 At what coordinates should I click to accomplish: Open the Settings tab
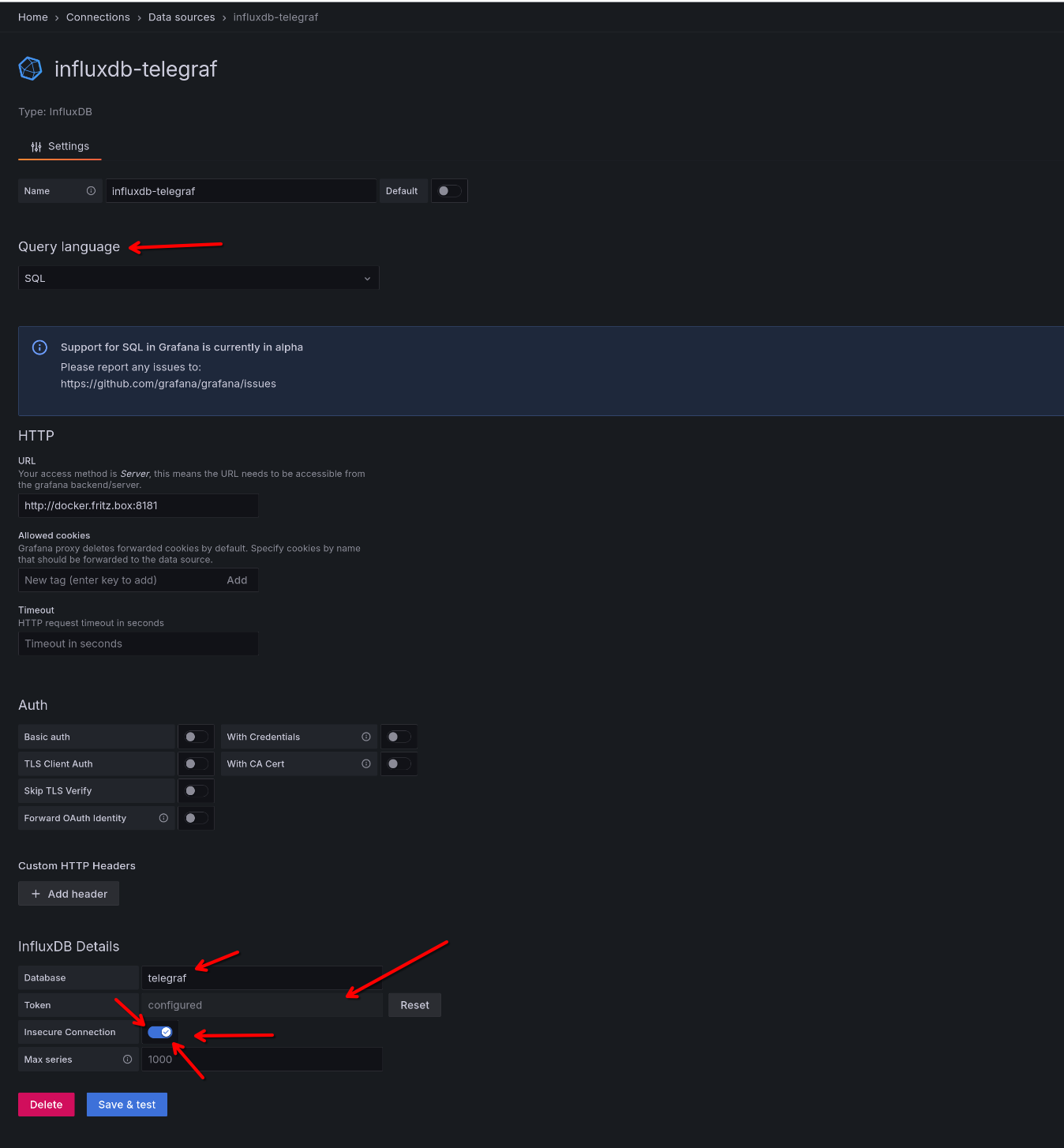point(60,146)
